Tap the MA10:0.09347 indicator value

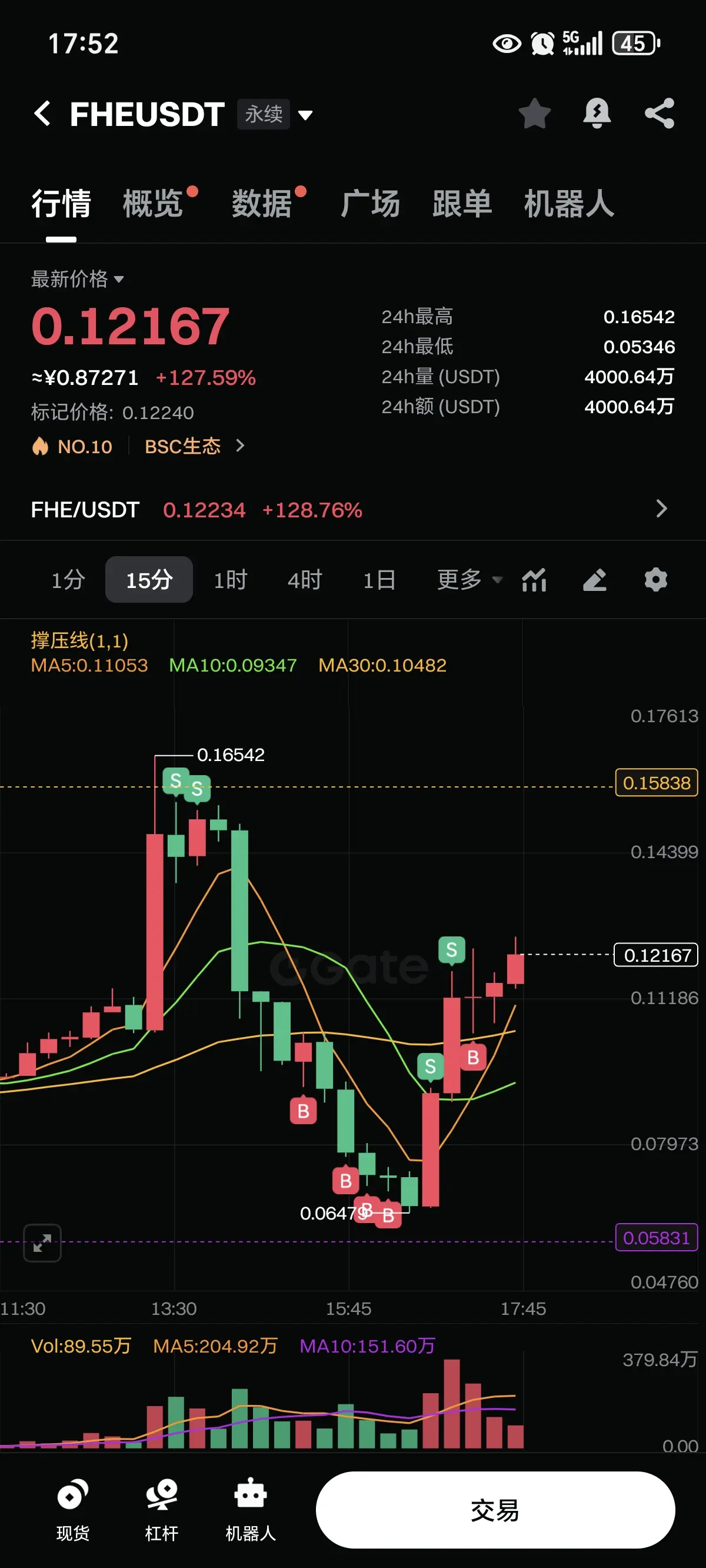pos(233,665)
